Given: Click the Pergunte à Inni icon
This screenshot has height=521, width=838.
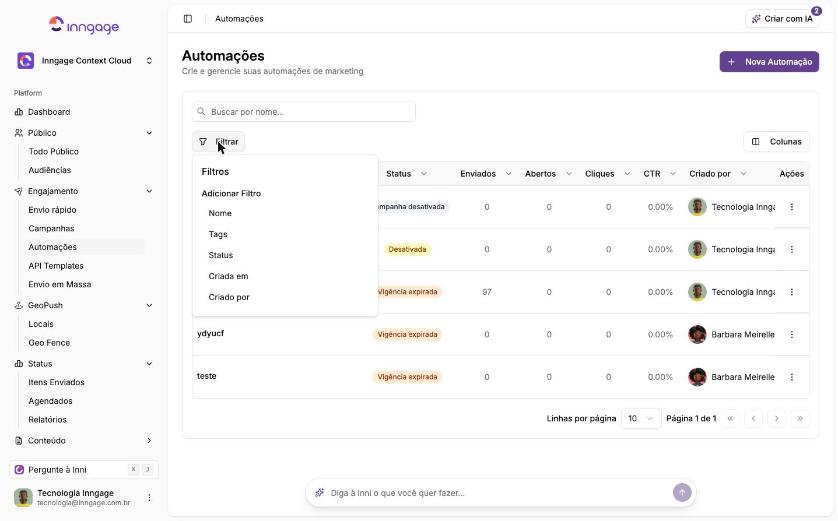Looking at the screenshot, I should 19,470.
